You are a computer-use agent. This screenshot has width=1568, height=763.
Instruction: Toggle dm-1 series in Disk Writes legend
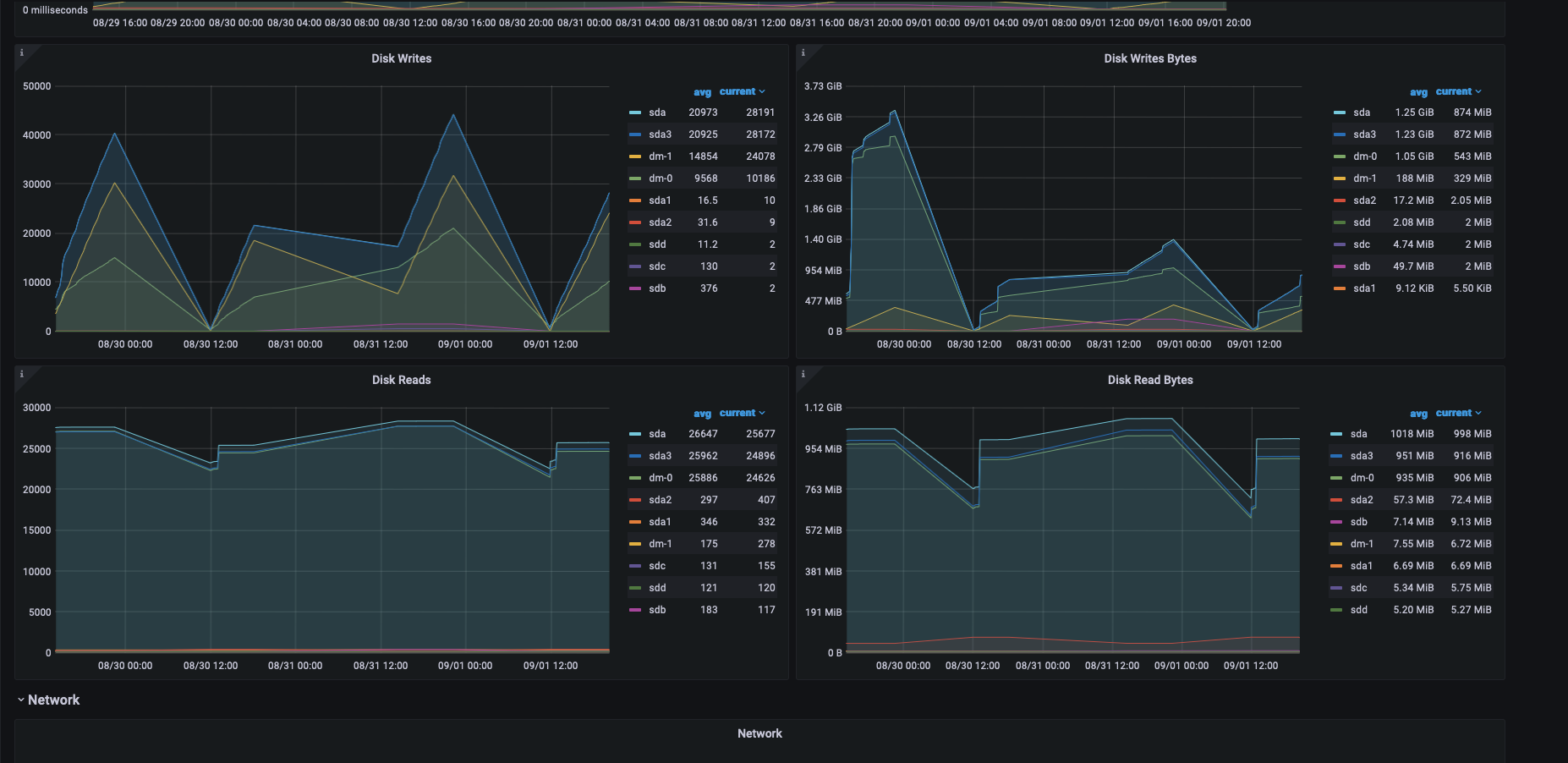point(661,156)
